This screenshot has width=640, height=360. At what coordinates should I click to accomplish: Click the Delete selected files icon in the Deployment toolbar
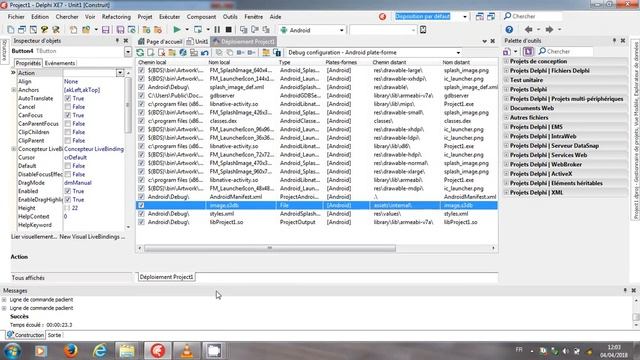[162, 53]
